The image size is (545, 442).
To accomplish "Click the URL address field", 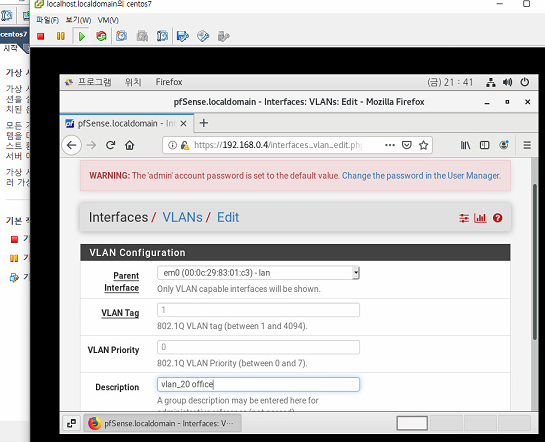I will tap(279, 145).
